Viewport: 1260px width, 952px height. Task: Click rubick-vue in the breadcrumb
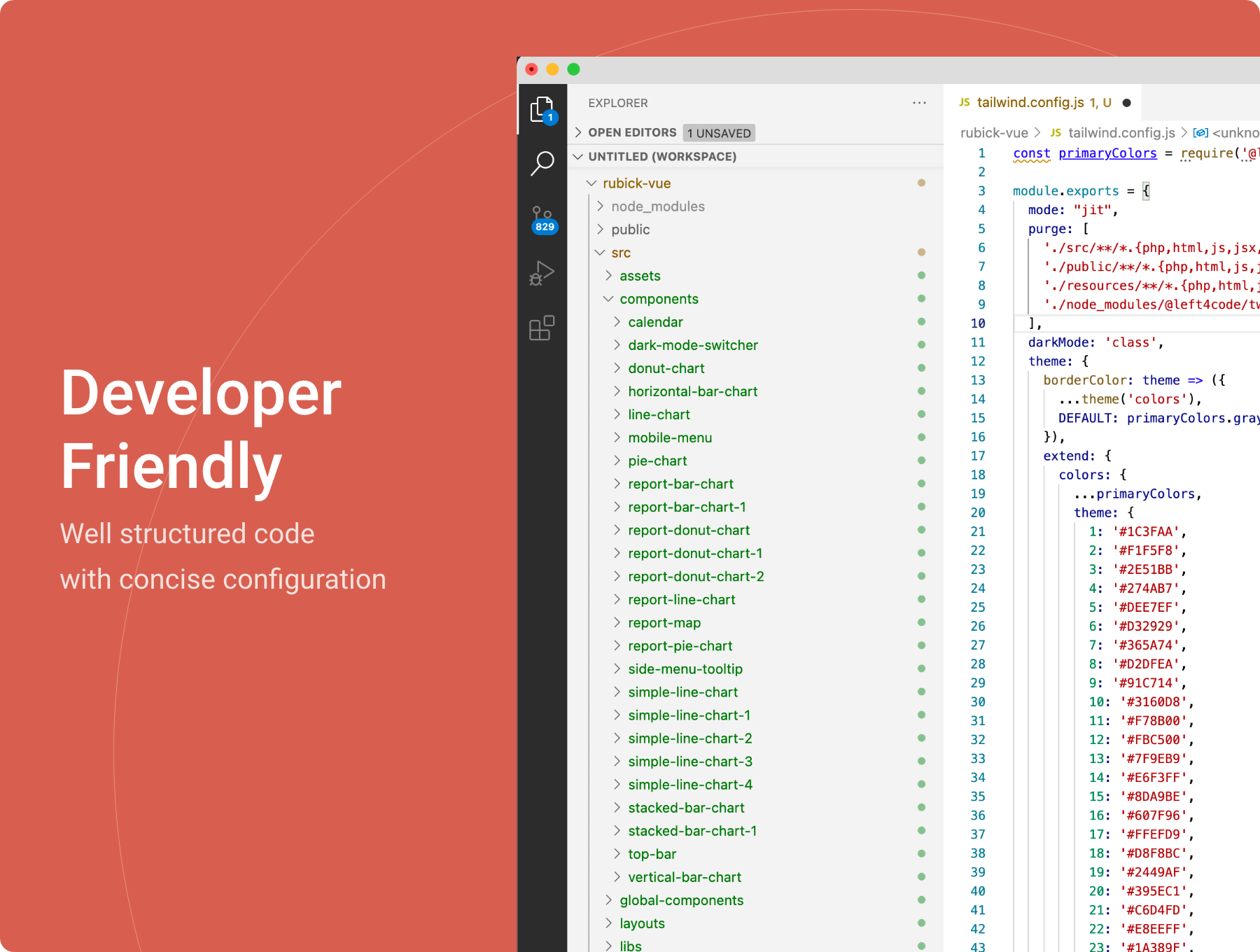[994, 132]
